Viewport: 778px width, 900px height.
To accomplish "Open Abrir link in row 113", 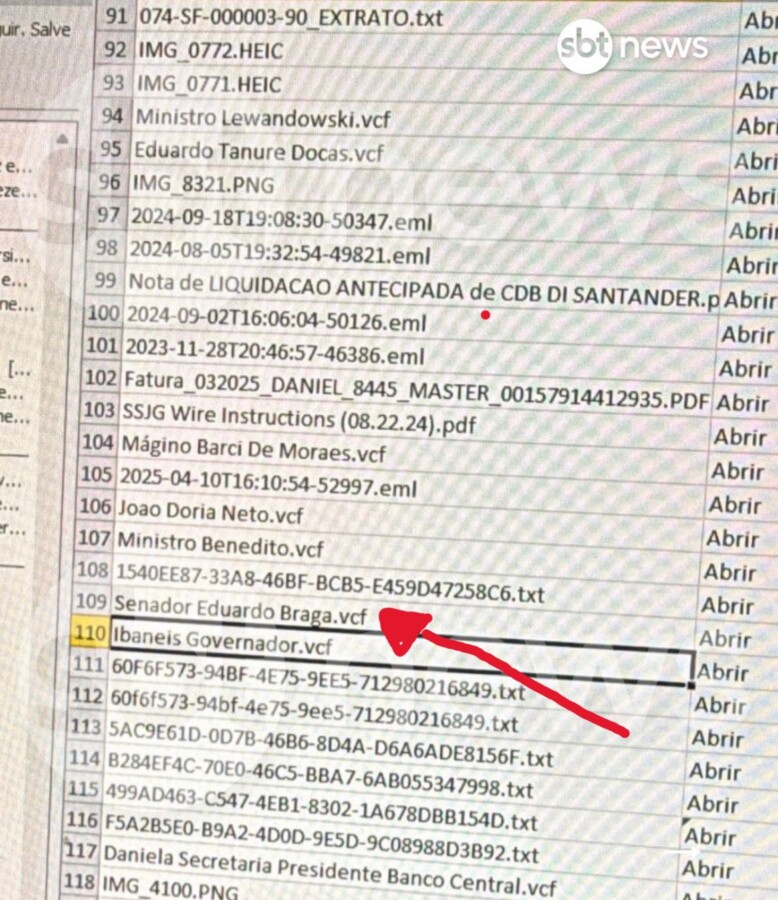I will tap(718, 738).
